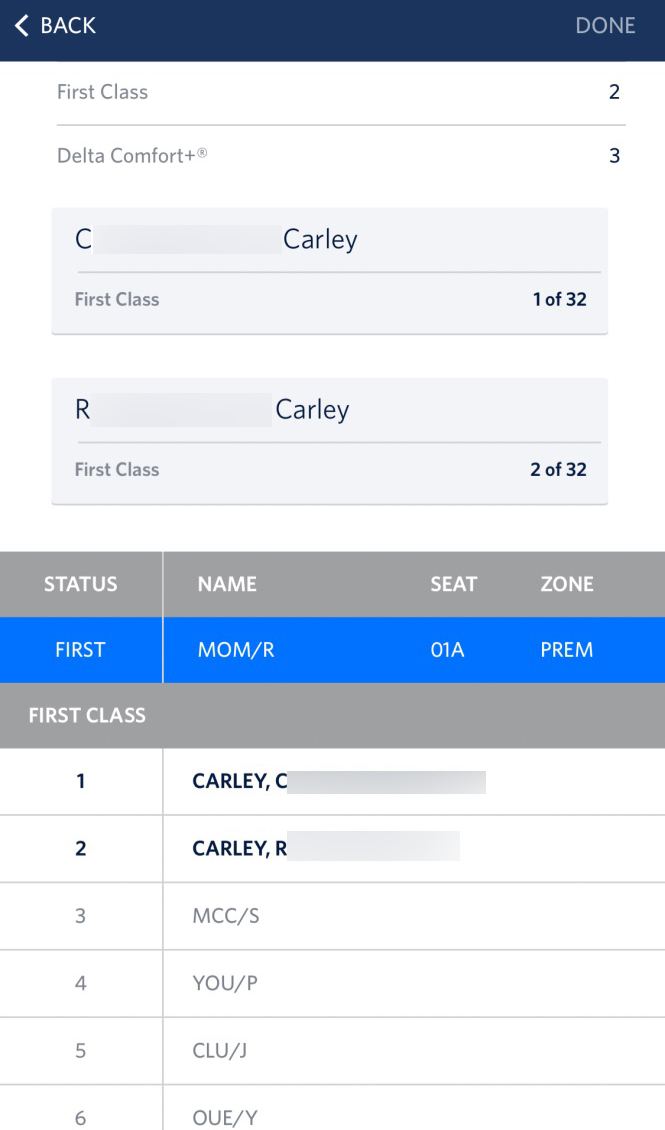Sort by the STATUS column header
The height and width of the screenshot is (1130, 665).
(x=80, y=584)
